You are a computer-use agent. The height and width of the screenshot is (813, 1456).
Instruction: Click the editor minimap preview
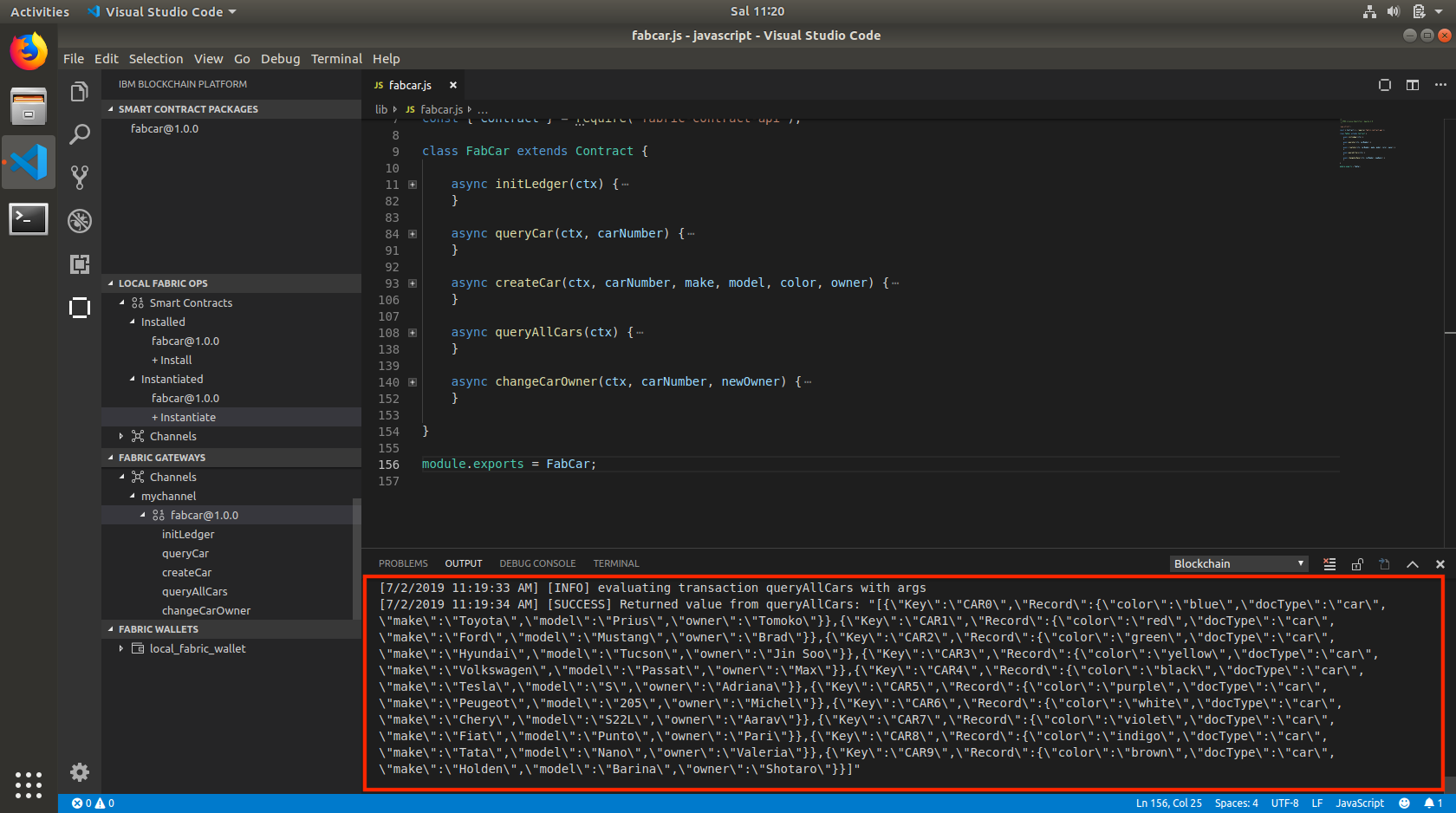[x=1367, y=144]
